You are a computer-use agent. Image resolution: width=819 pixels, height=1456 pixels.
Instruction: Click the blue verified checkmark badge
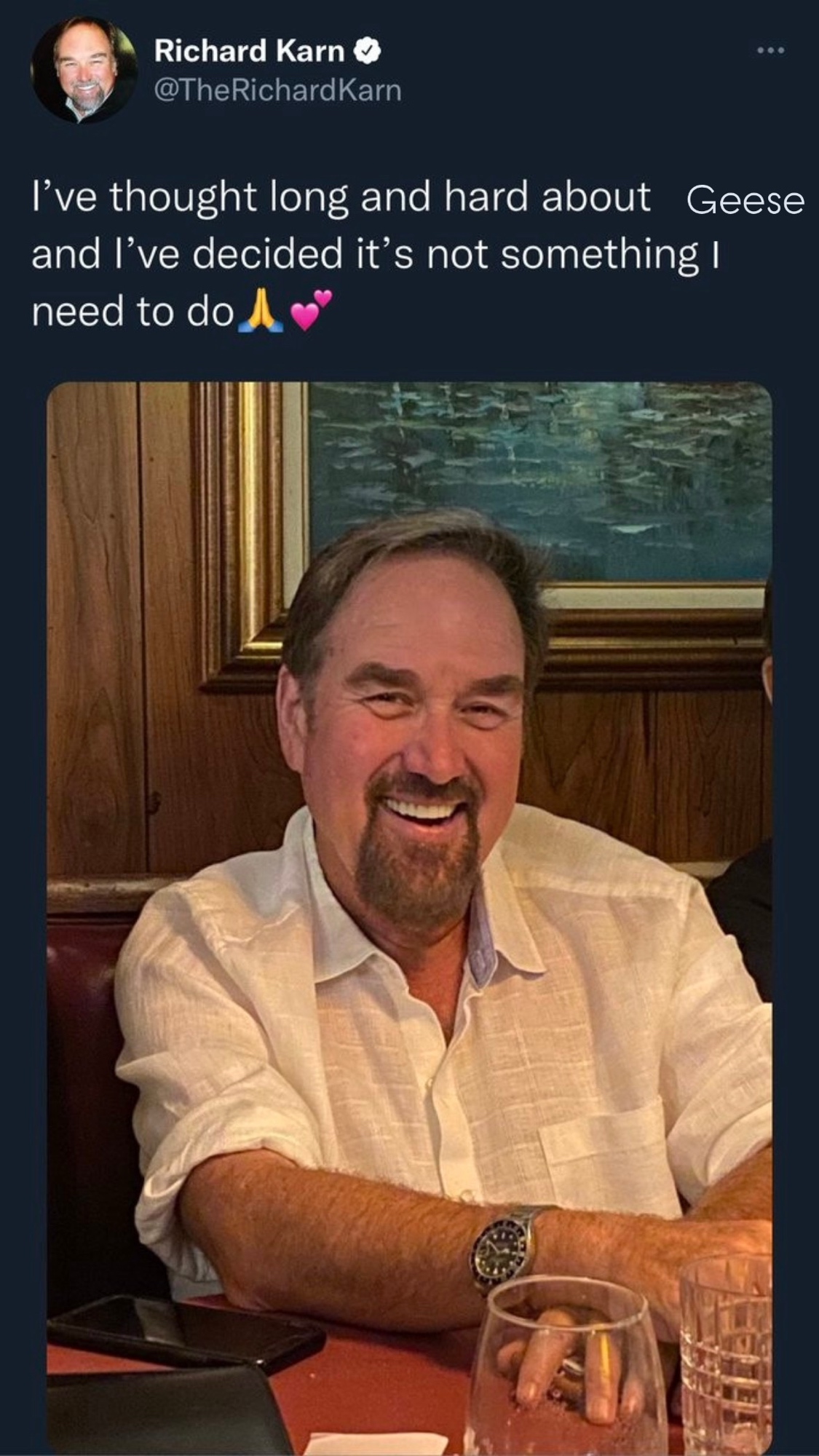(x=368, y=50)
